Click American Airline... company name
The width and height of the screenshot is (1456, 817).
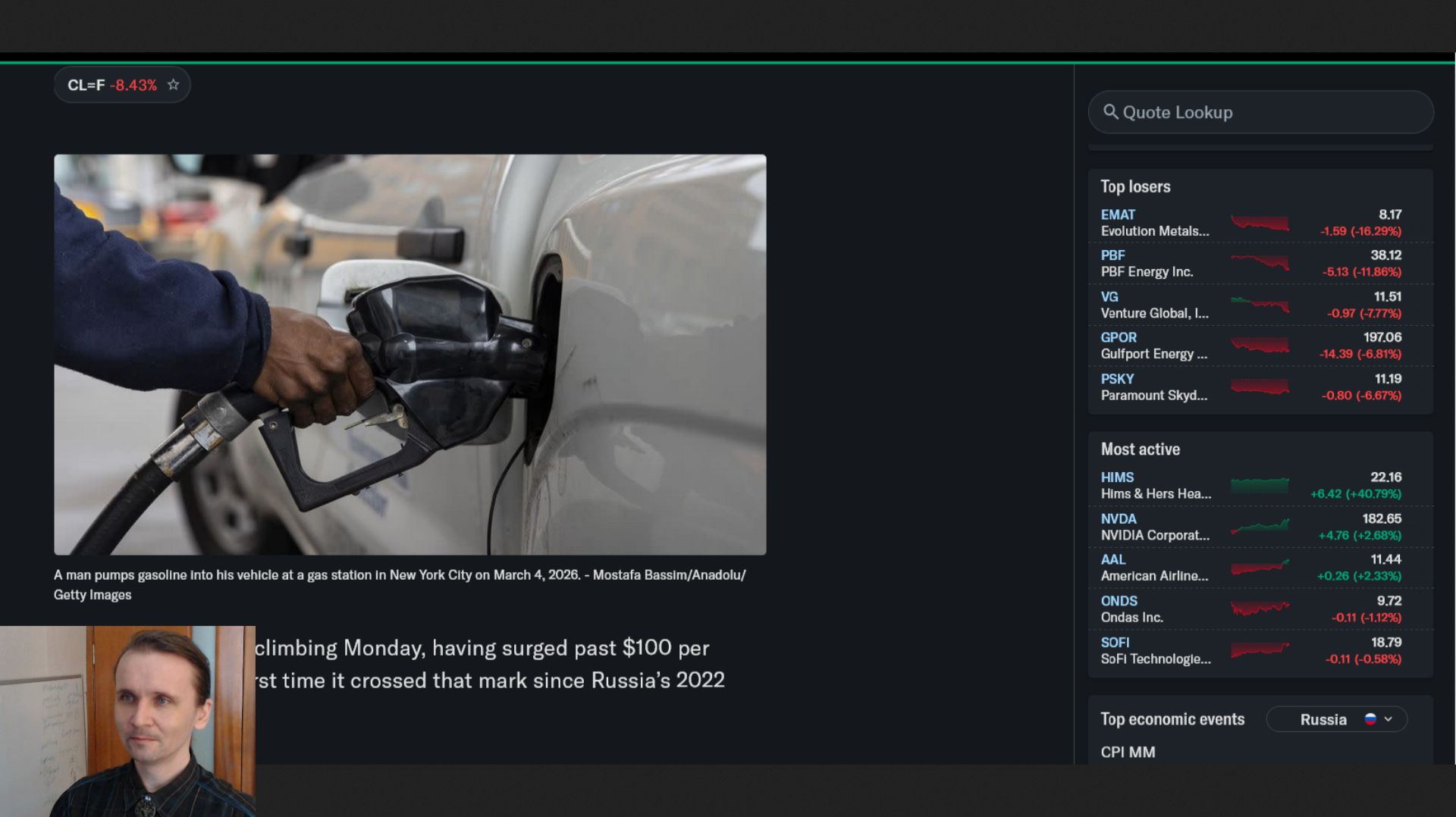tap(1155, 576)
